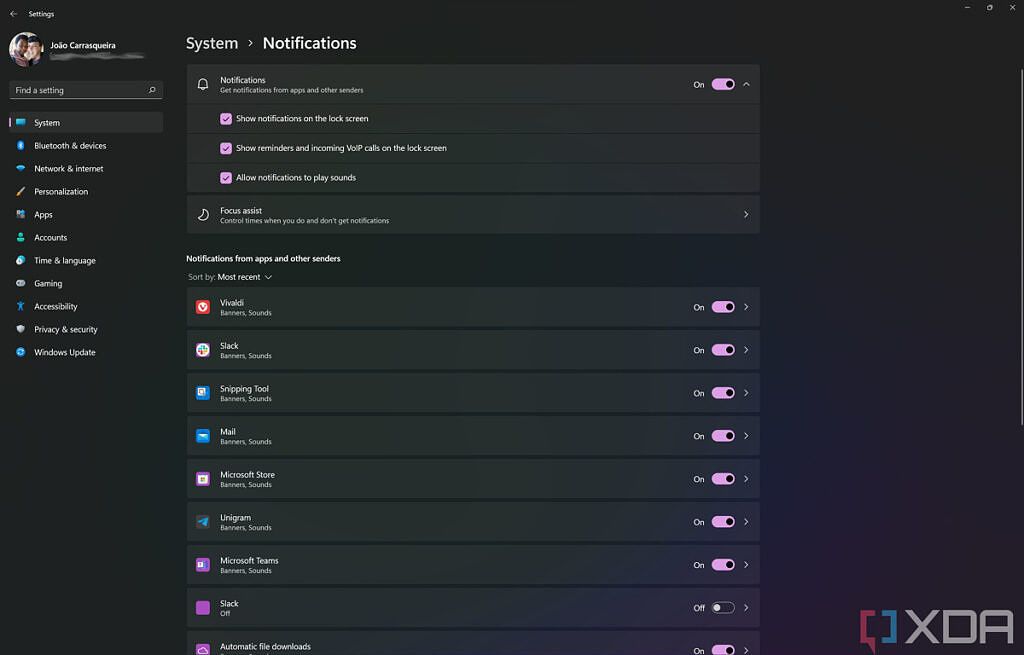
Task: Click the Microsoft Teams app icon
Action: click(203, 565)
